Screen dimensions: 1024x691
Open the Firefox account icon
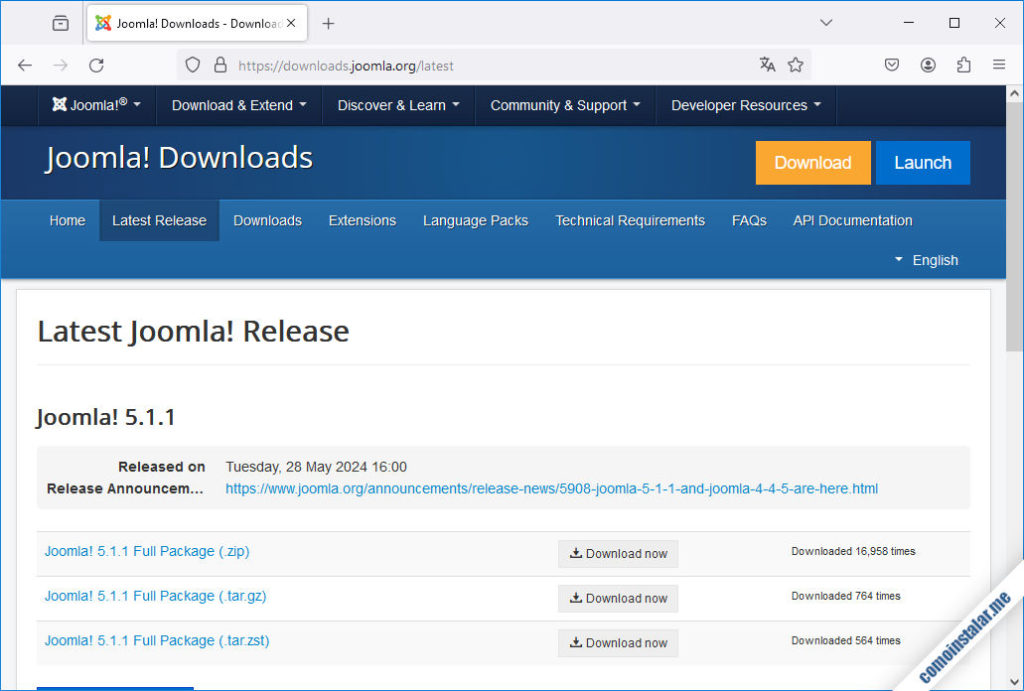click(x=927, y=64)
